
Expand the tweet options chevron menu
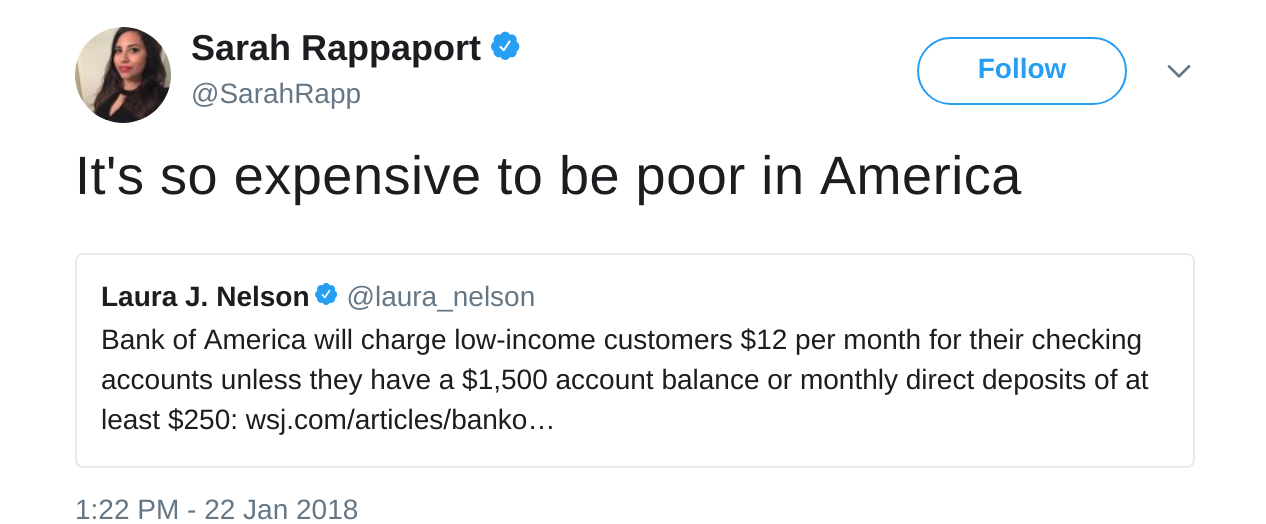[1179, 71]
